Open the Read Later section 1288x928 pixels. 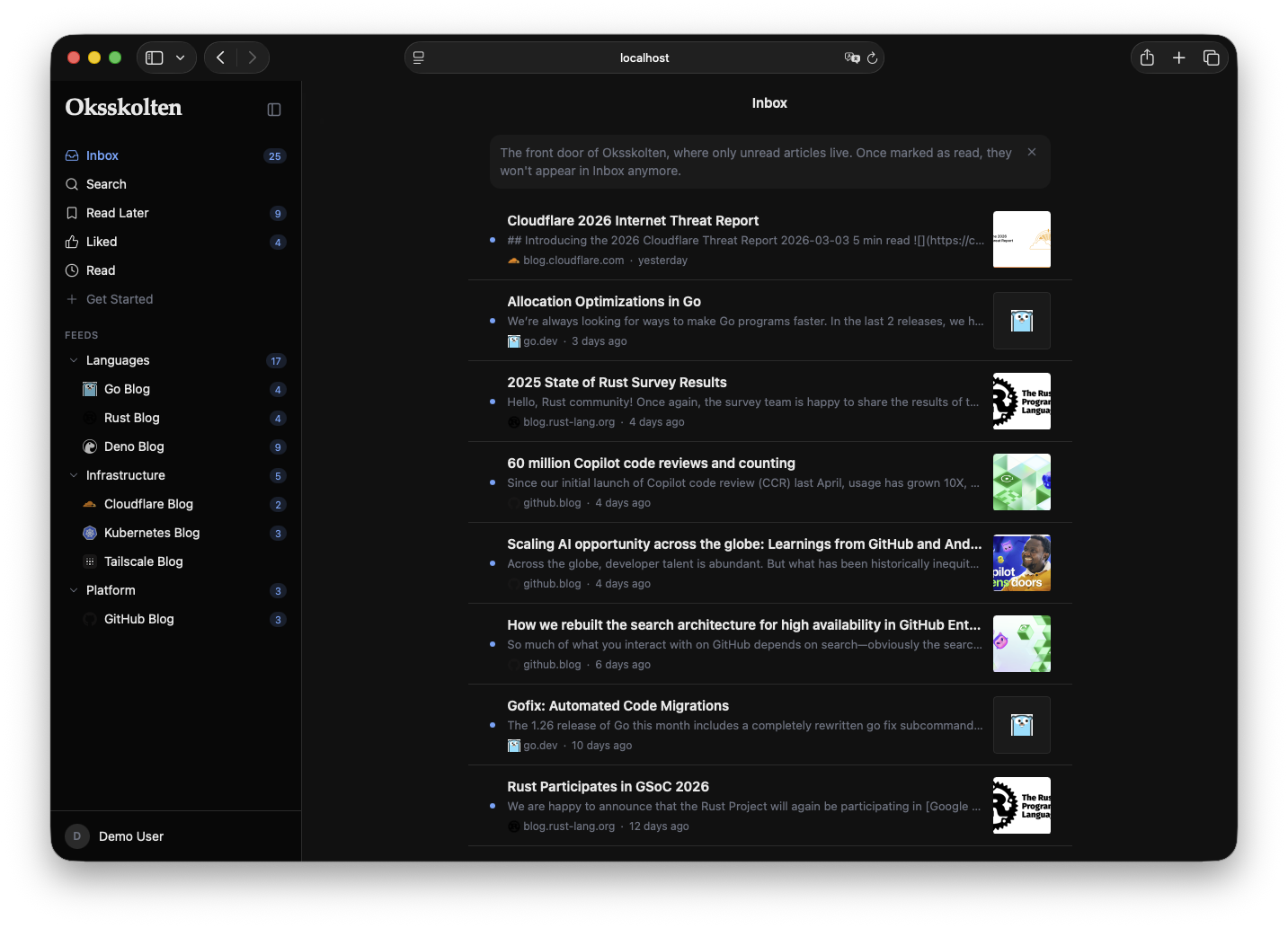pyautogui.click(x=118, y=213)
